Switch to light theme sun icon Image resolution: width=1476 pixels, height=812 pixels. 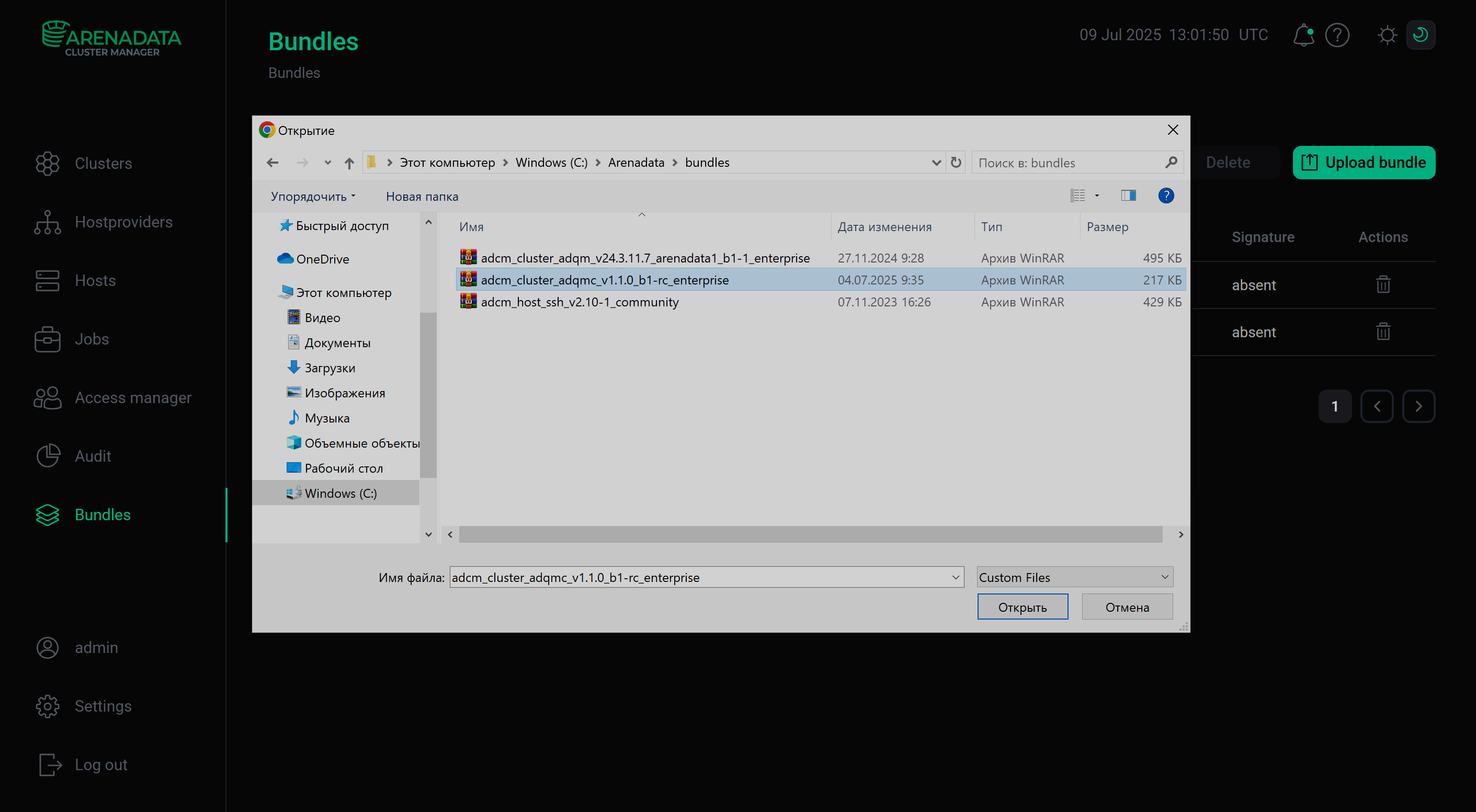point(1387,35)
